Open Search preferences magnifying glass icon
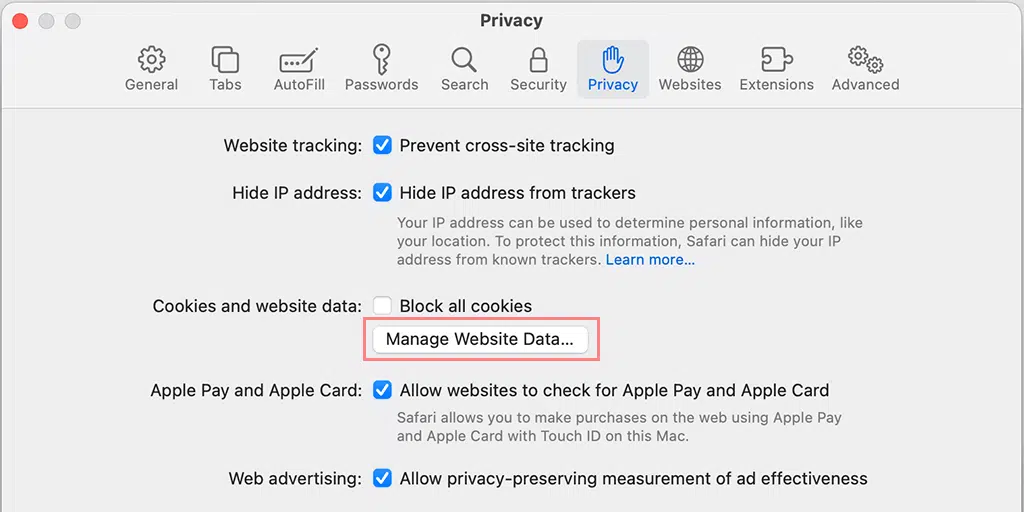This screenshot has height=512, width=1024. tap(464, 59)
